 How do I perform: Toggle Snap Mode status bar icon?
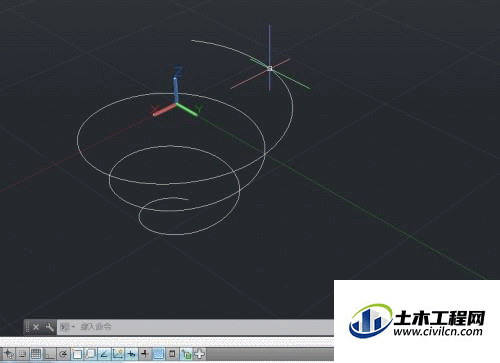click(22, 354)
